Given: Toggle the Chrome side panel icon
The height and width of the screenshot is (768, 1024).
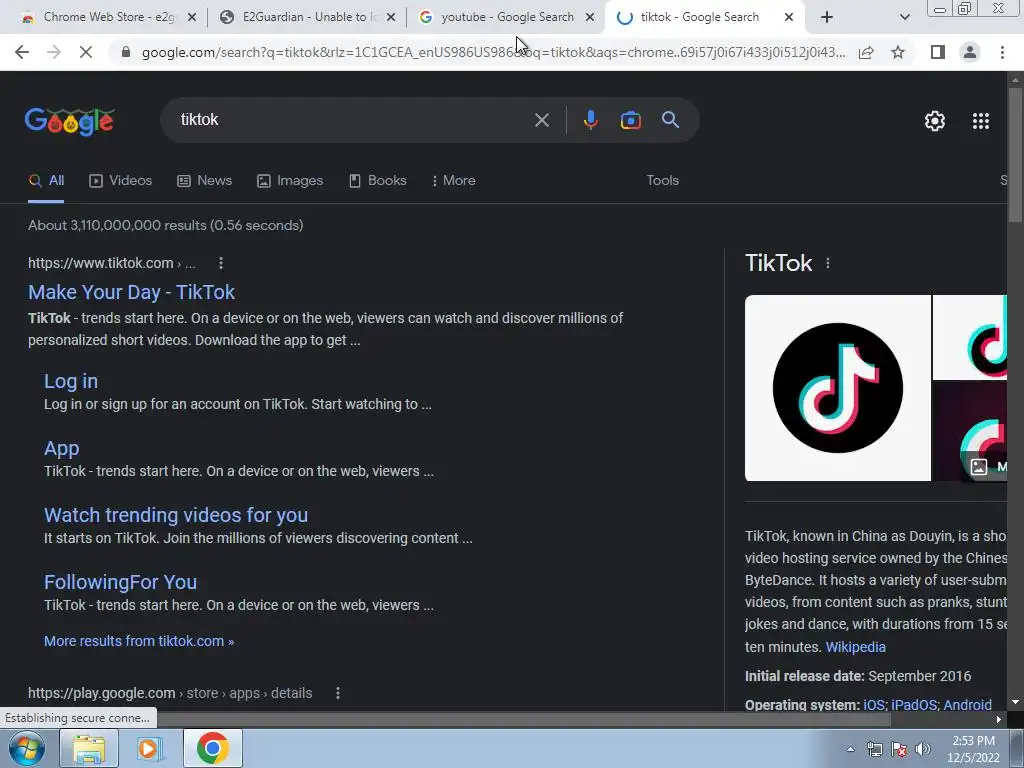Looking at the screenshot, I should point(938,52).
